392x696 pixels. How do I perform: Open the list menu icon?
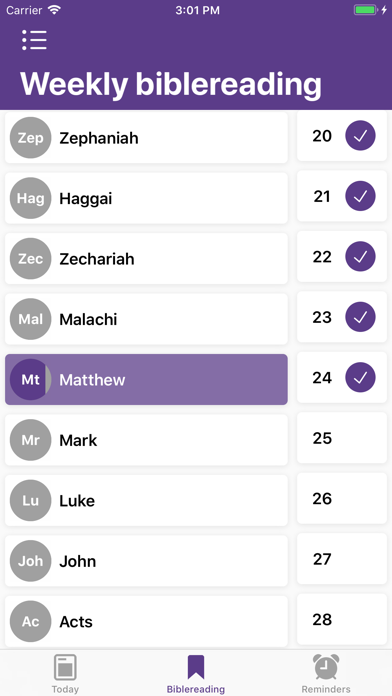34,40
